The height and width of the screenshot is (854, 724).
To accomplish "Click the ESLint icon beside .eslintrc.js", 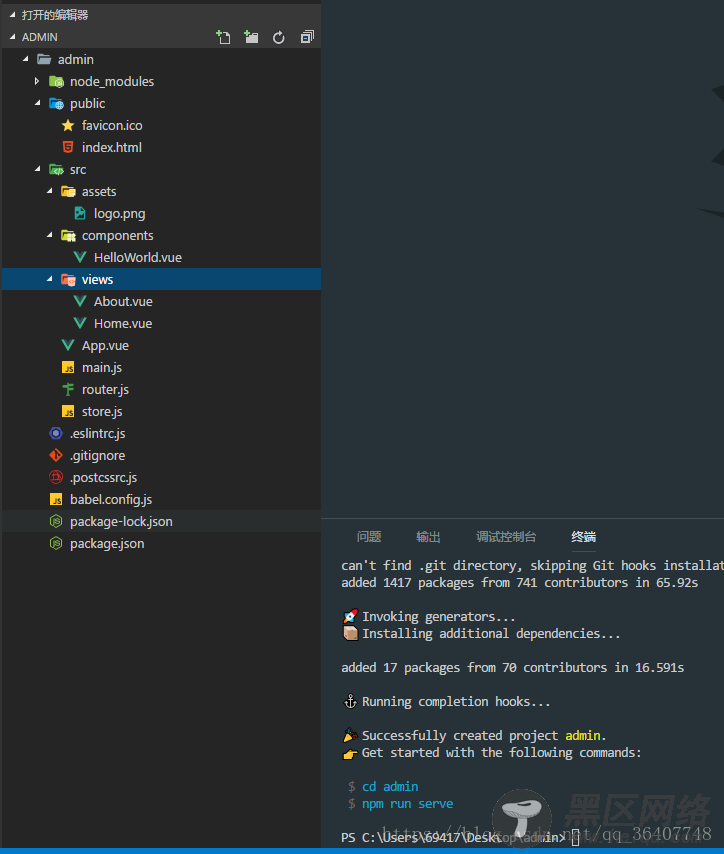I will pyautogui.click(x=56, y=434).
